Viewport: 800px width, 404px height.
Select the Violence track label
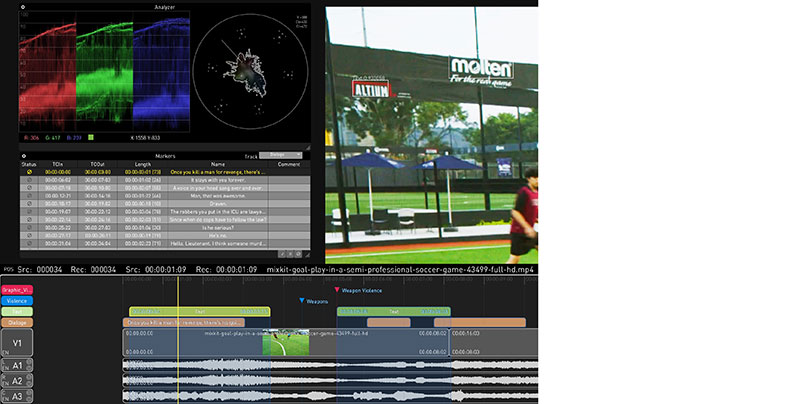coord(19,300)
